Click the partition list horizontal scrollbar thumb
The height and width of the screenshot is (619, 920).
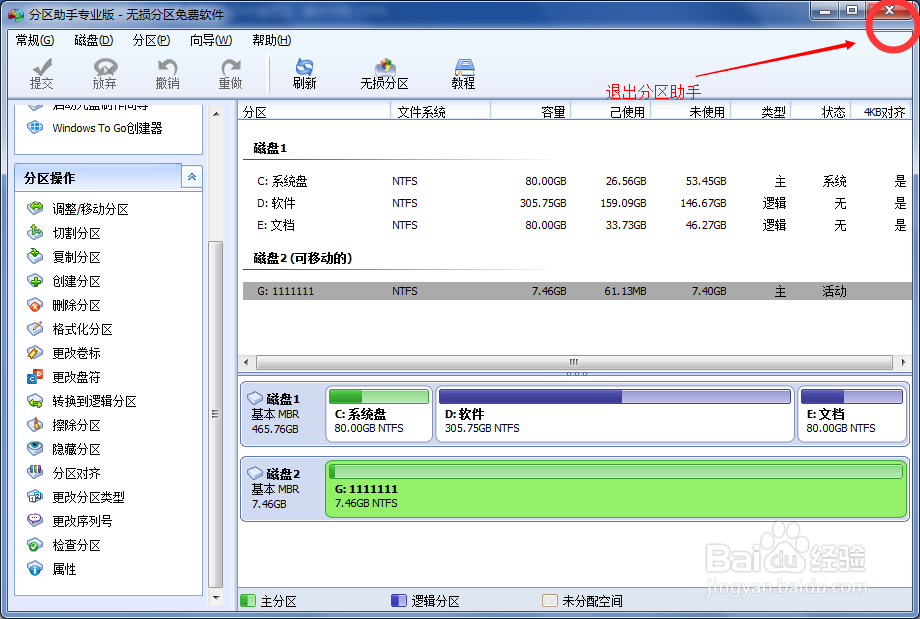click(574, 362)
